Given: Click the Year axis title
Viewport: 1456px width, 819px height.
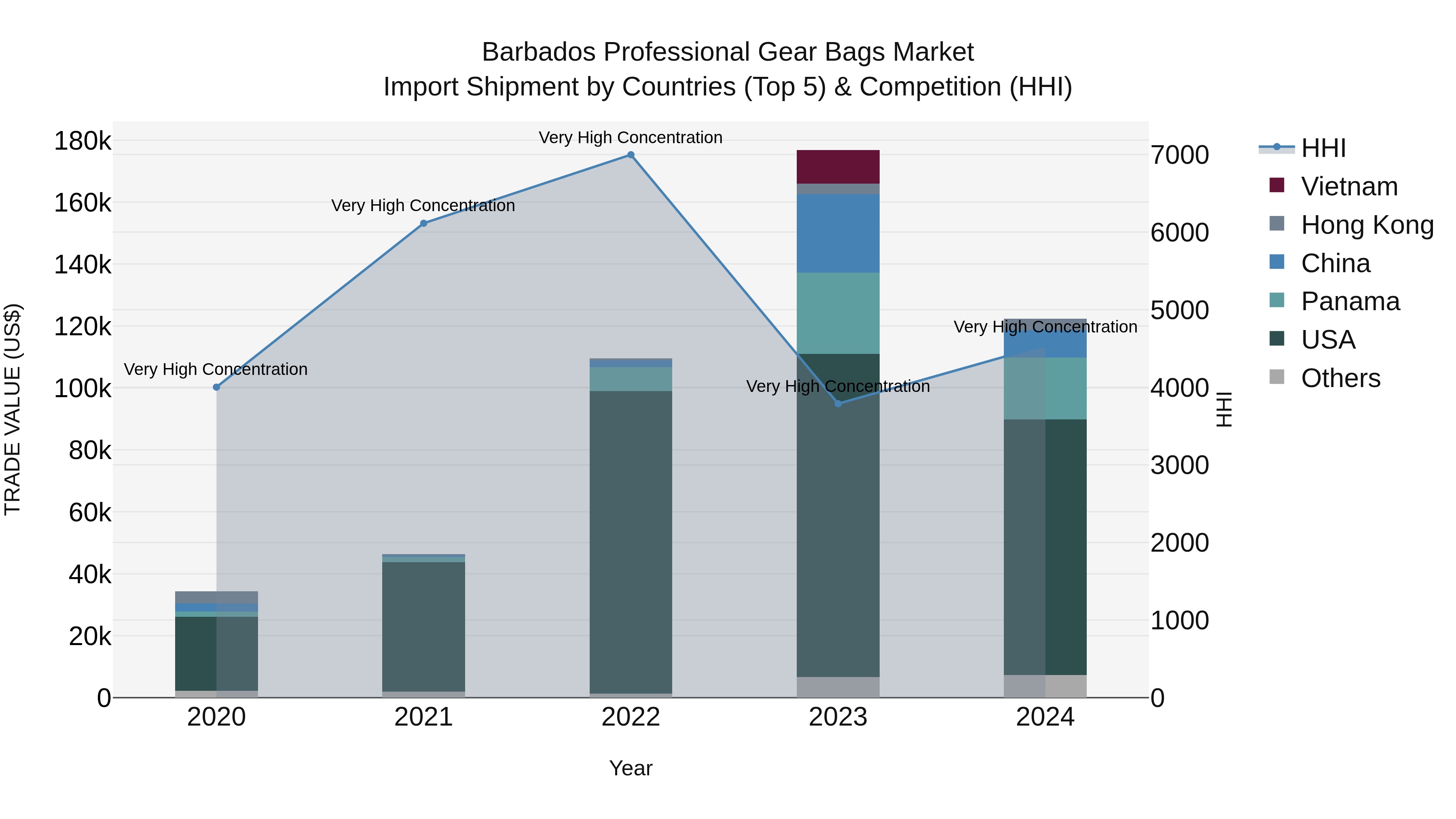Looking at the screenshot, I should pos(631,768).
